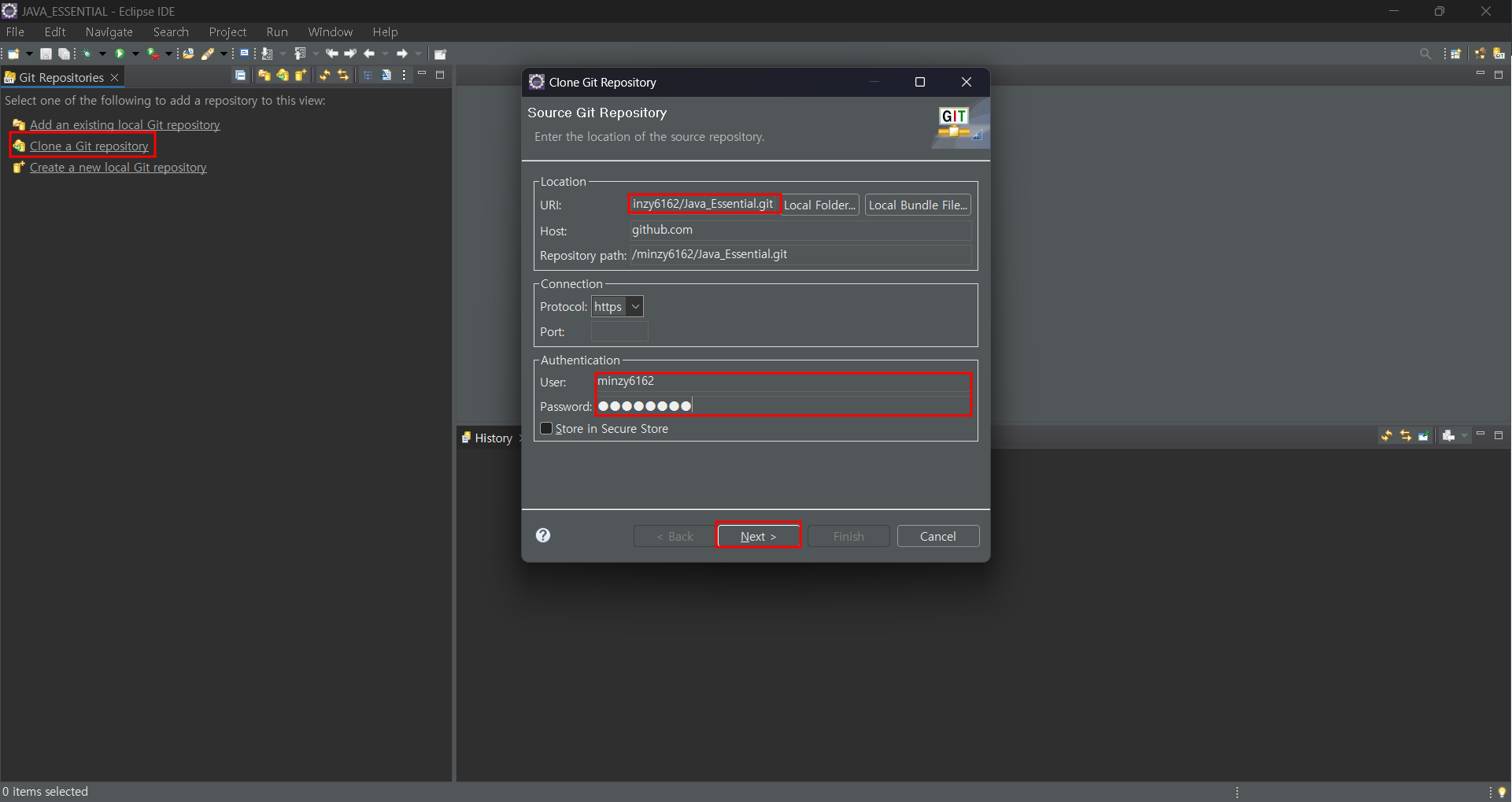1512x802 pixels.
Task: Open the Navigate menu
Action: pyautogui.click(x=109, y=31)
